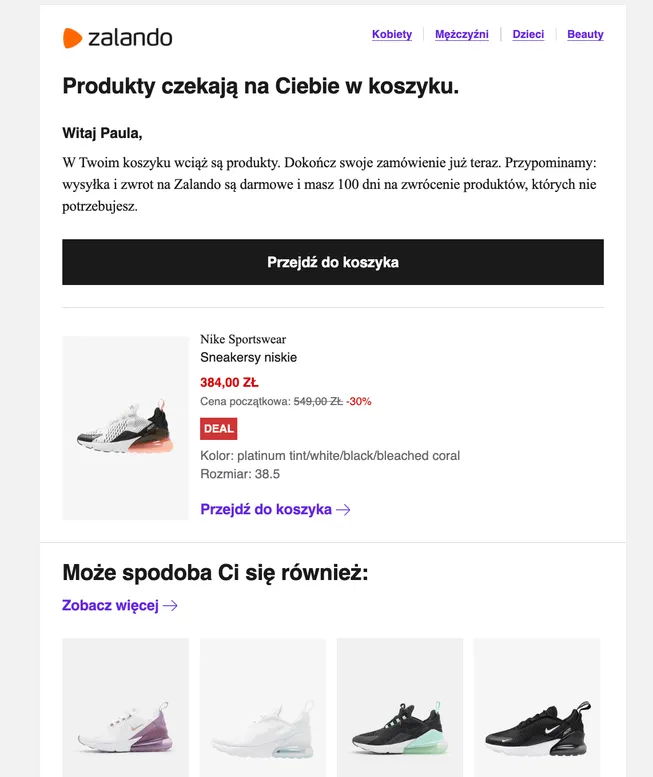
Task: Open the Beauty navigation link
Action: tap(585, 34)
